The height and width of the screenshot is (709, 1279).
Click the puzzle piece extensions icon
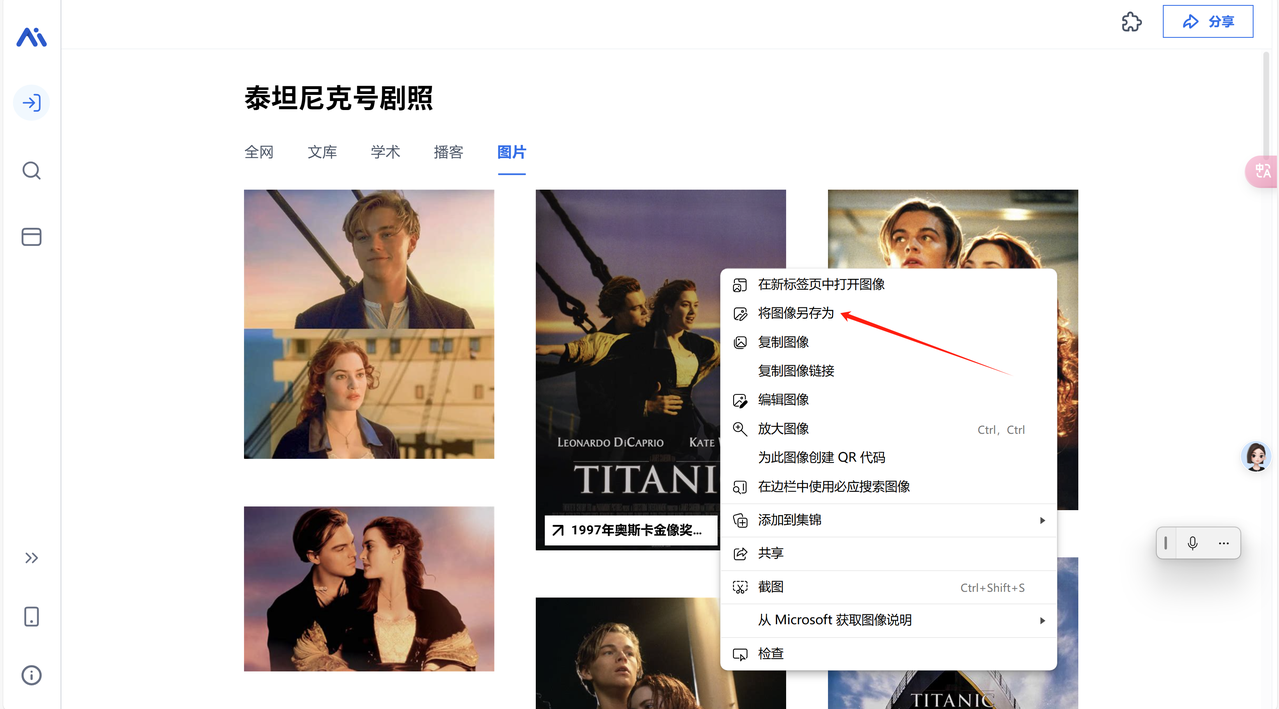point(1131,22)
